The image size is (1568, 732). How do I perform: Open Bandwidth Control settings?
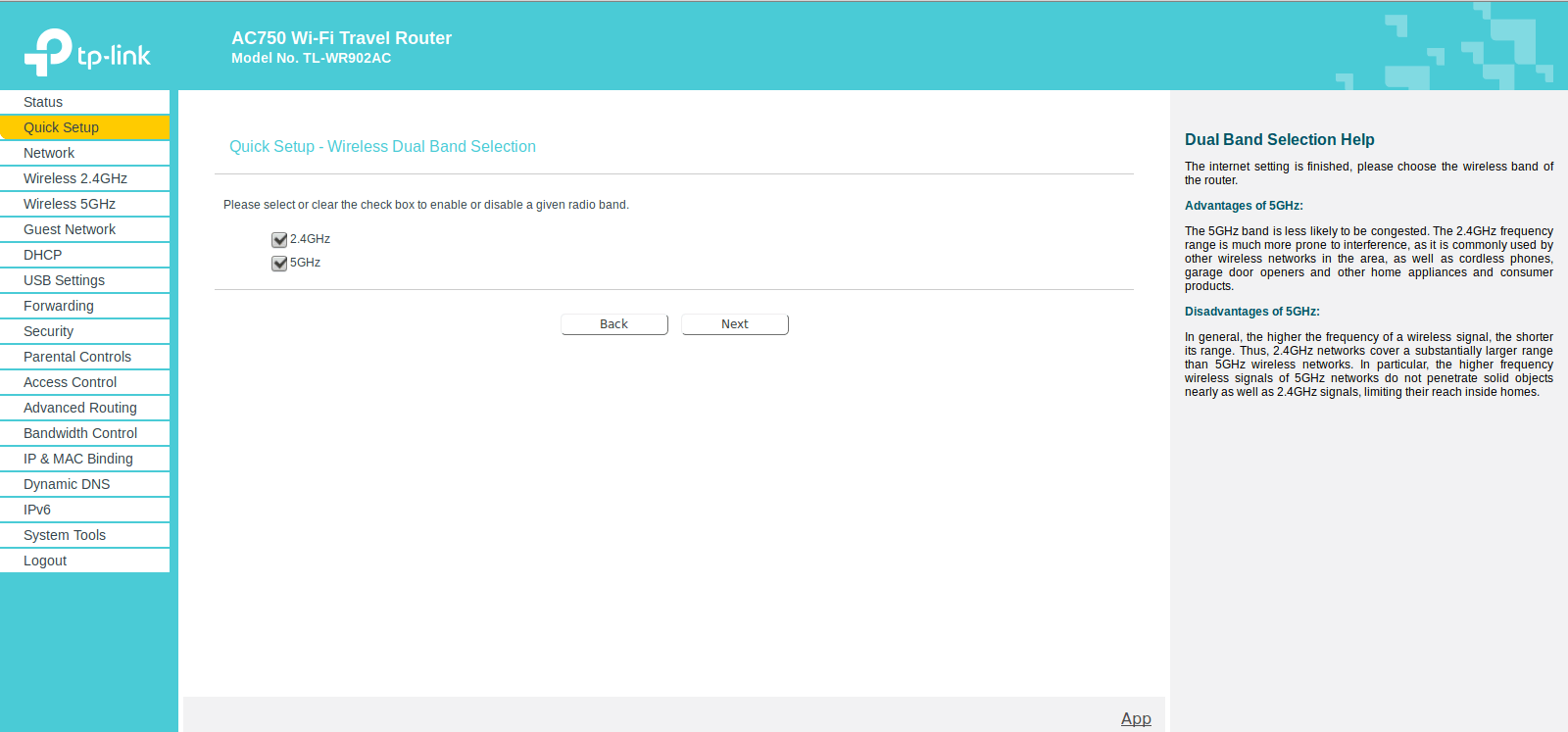click(84, 433)
